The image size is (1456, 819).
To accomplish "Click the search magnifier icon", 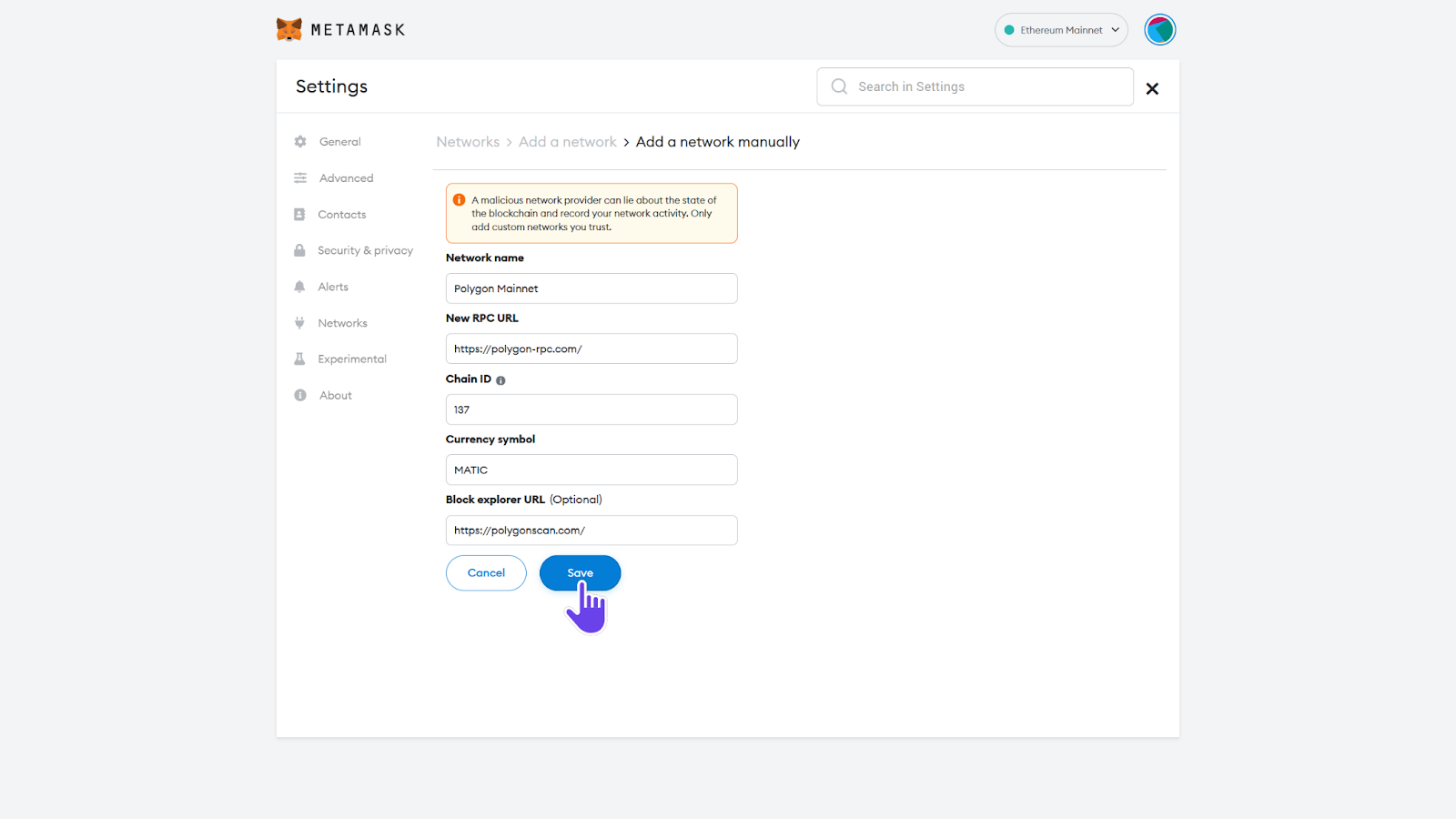I will (x=839, y=86).
